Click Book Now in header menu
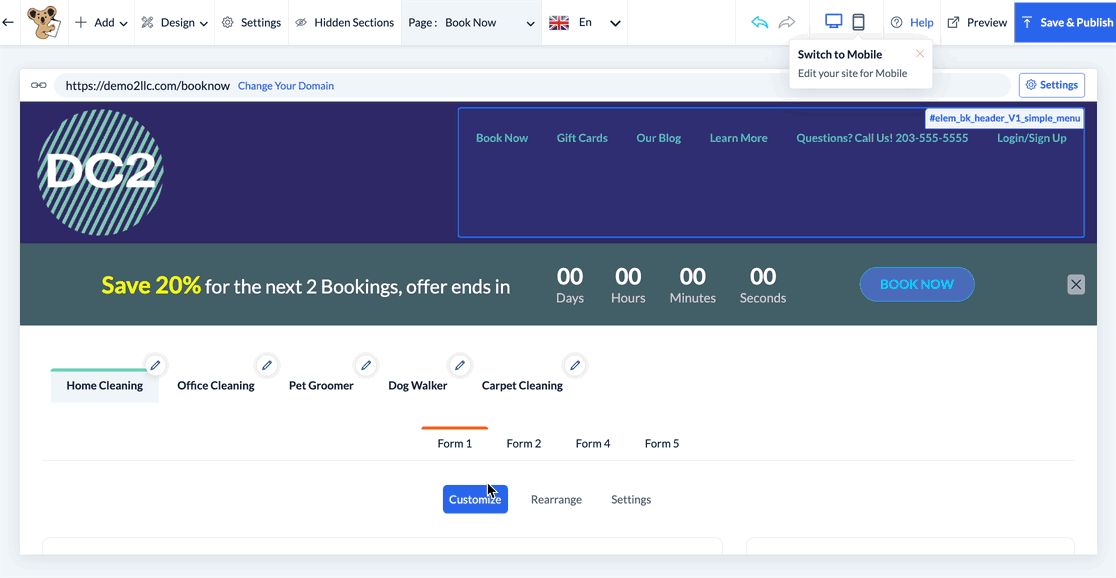The height and width of the screenshot is (578, 1116). click(x=502, y=138)
